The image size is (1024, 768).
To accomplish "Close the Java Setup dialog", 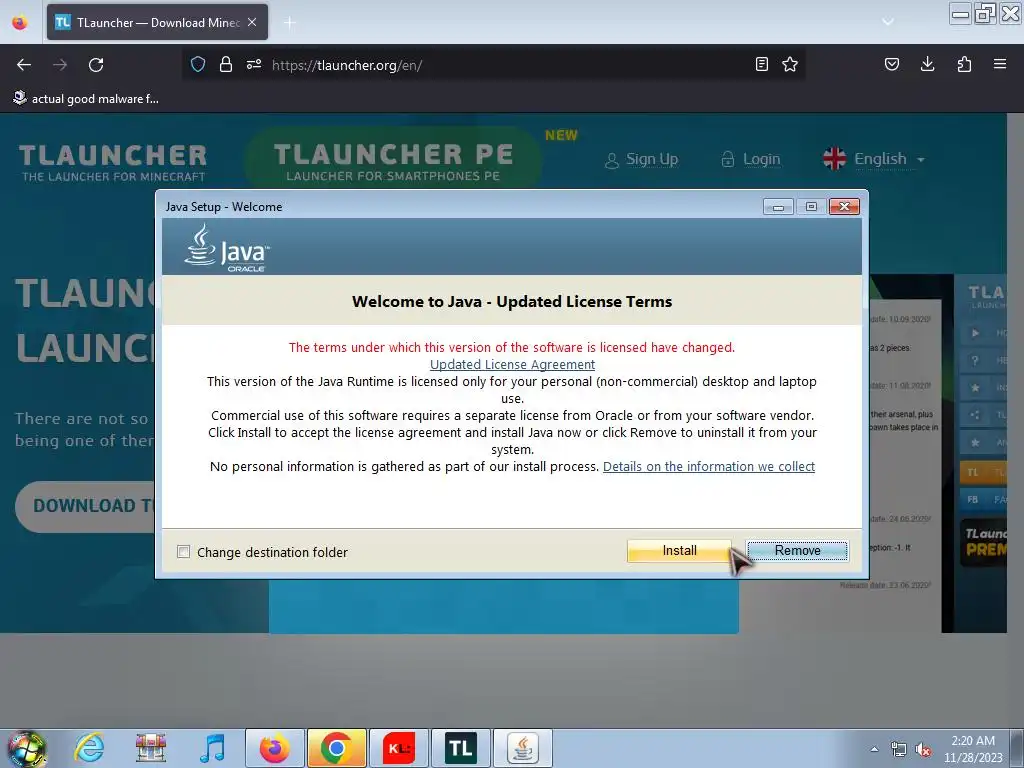I will click(844, 206).
